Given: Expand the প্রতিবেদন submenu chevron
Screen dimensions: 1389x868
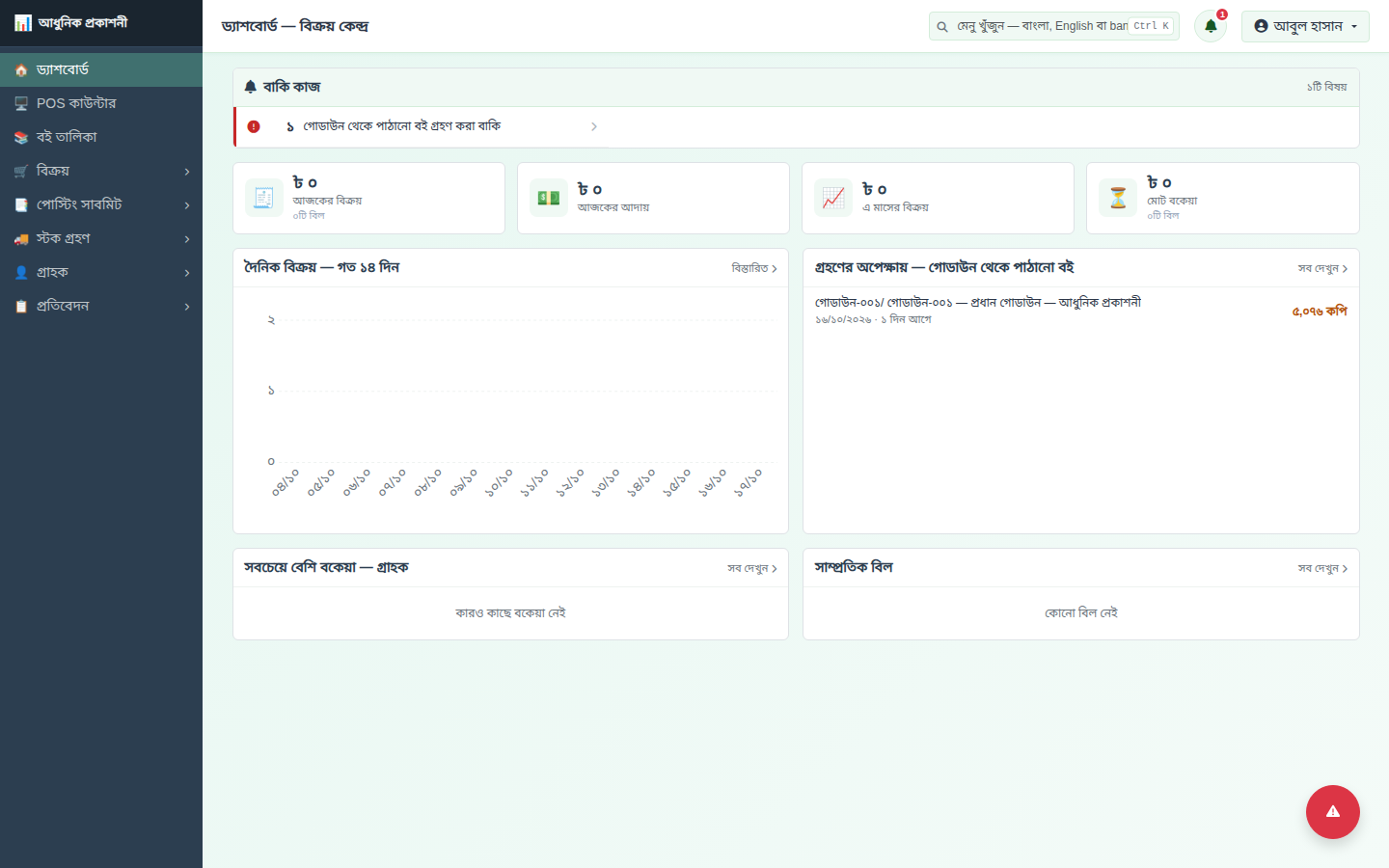Looking at the screenshot, I should [187, 307].
